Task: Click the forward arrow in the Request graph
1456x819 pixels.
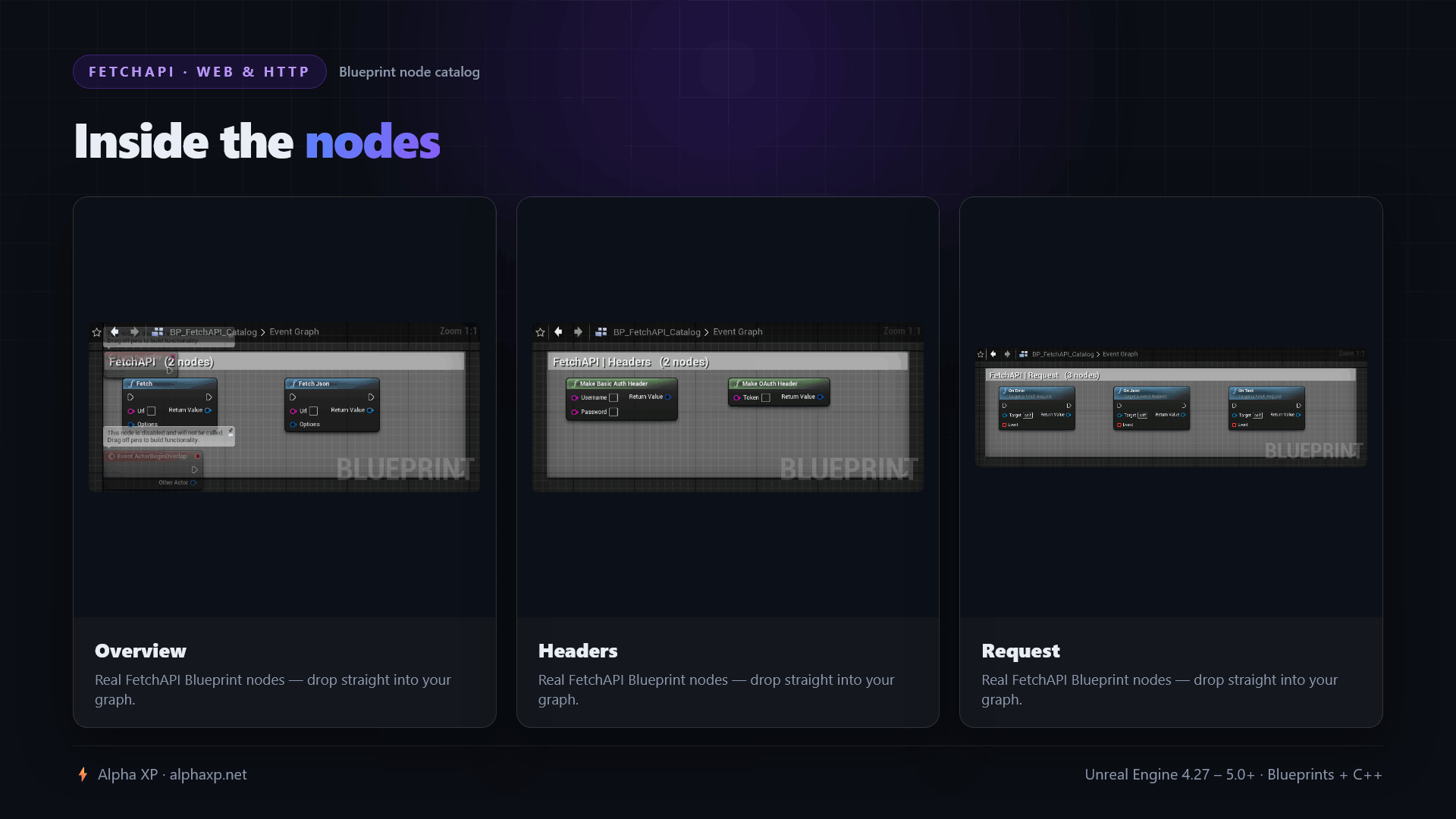Action: pyautogui.click(x=1007, y=353)
